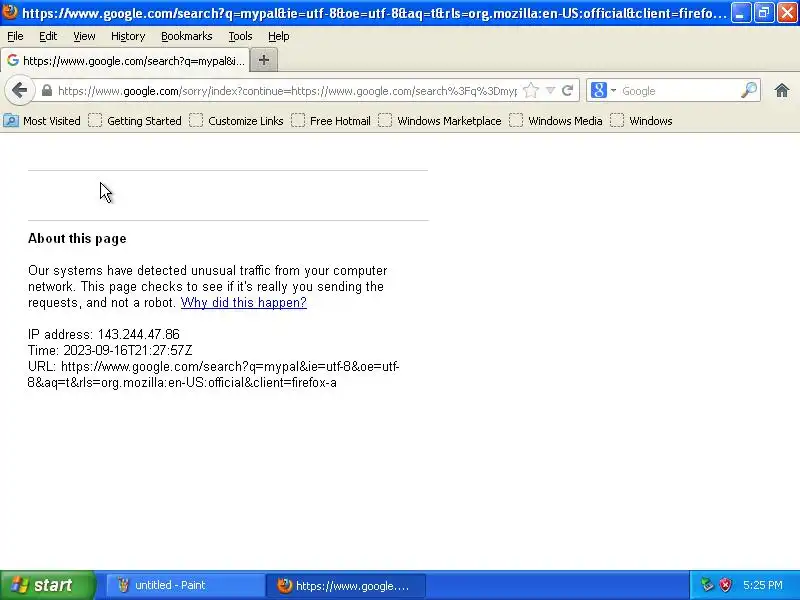Open the Windows start button

click(47, 585)
